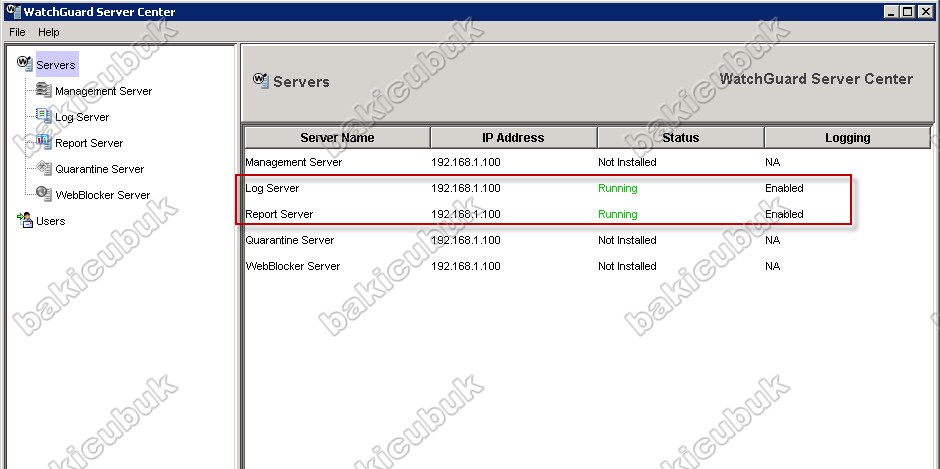Click the Report Server Running status
Screen dimensions: 940x469
(x=617, y=214)
